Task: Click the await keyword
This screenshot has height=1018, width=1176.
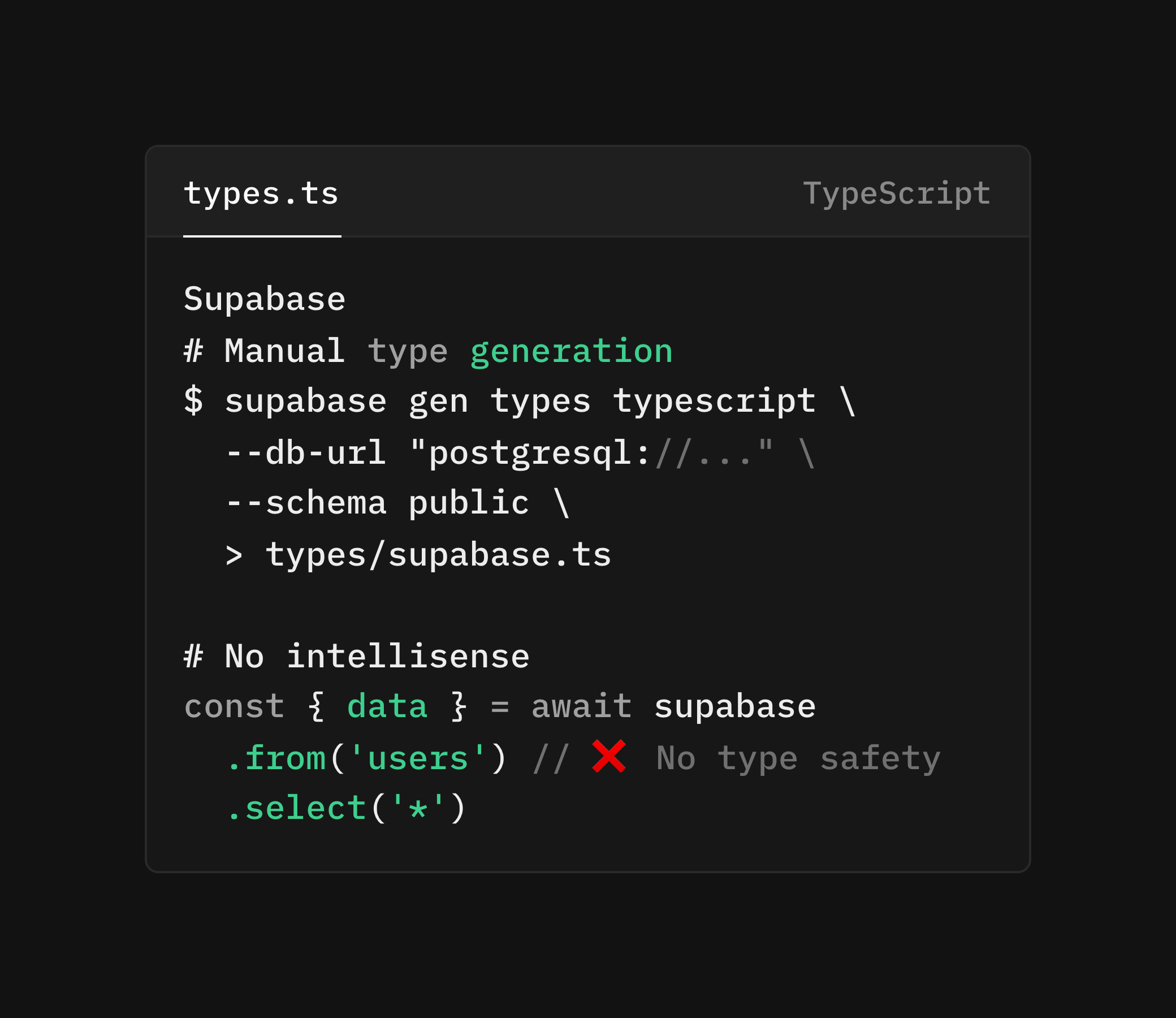Action: point(581,707)
